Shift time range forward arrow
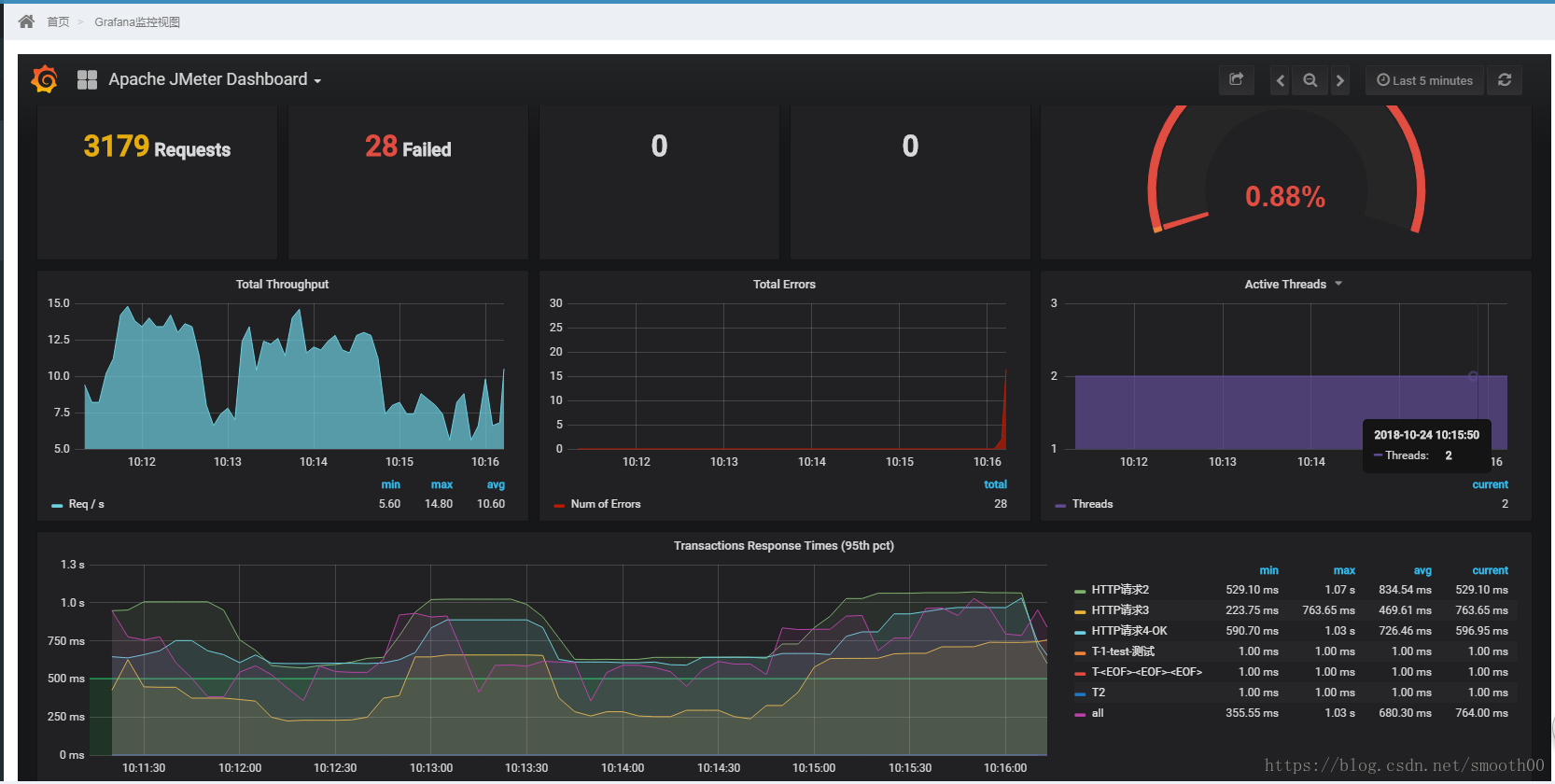Viewport: 1555px width, 784px height. click(1340, 80)
